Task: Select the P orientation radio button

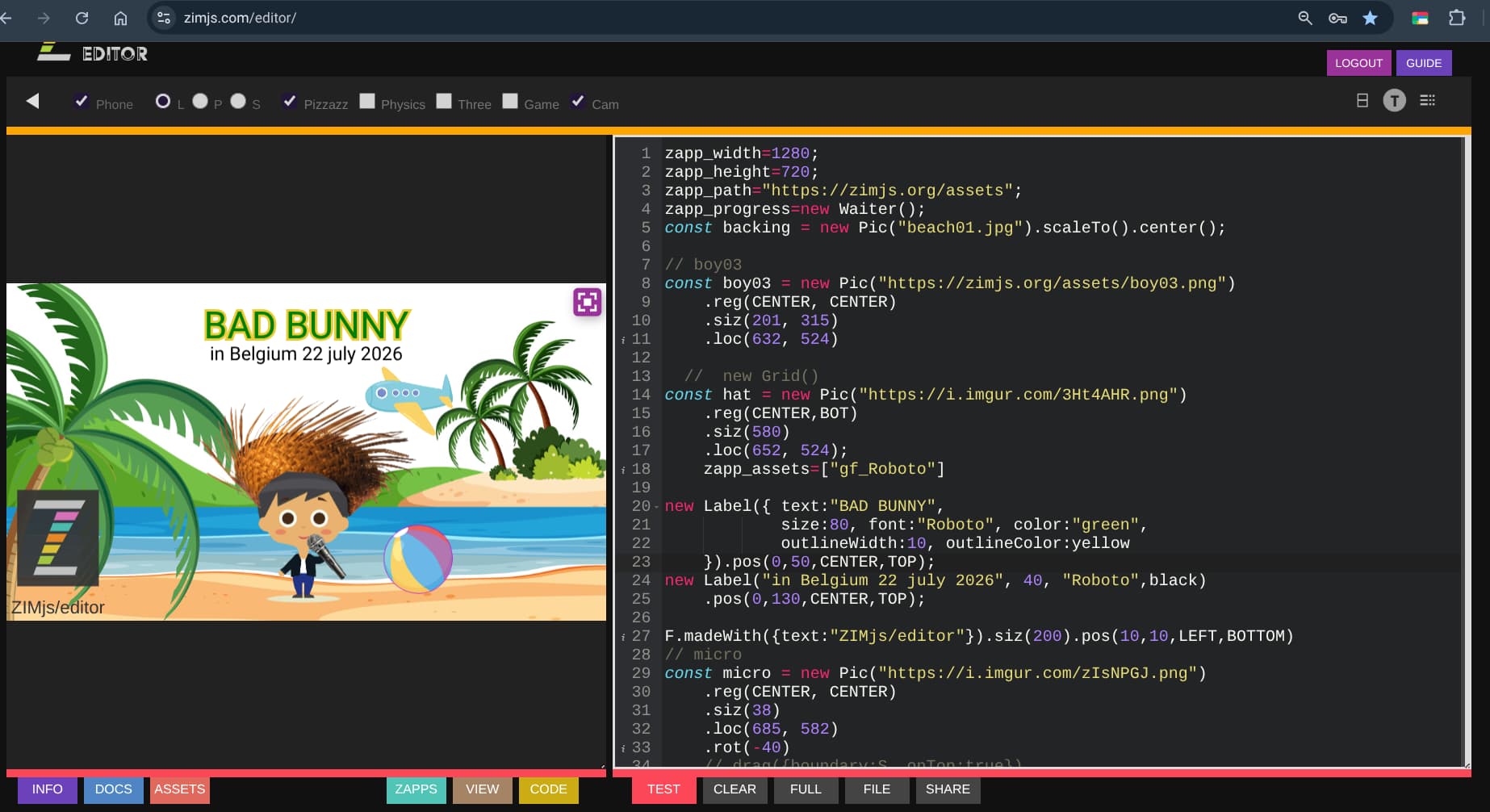Action: (x=200, y=101)
